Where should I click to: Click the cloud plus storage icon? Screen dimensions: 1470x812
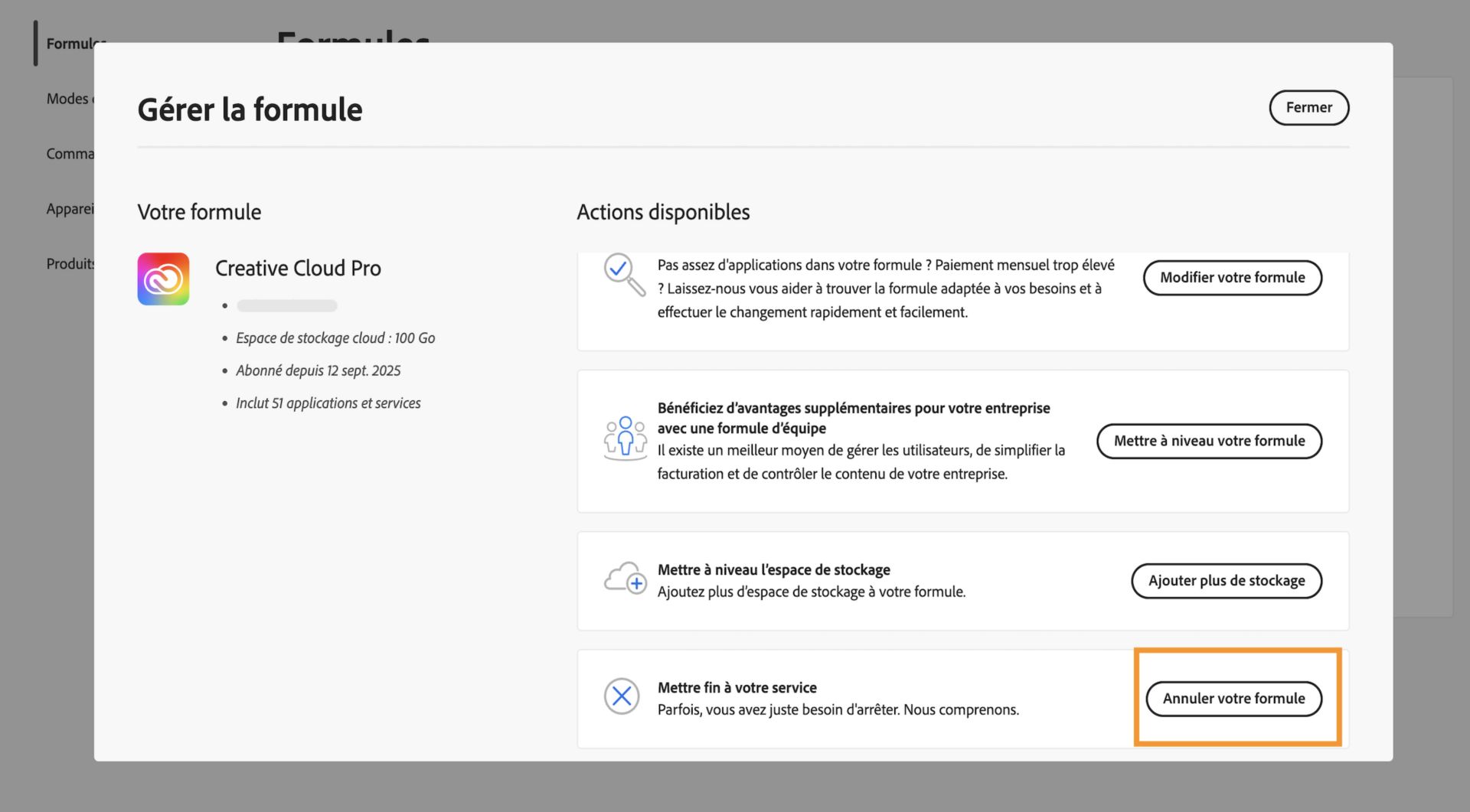[x=625, y=579]
